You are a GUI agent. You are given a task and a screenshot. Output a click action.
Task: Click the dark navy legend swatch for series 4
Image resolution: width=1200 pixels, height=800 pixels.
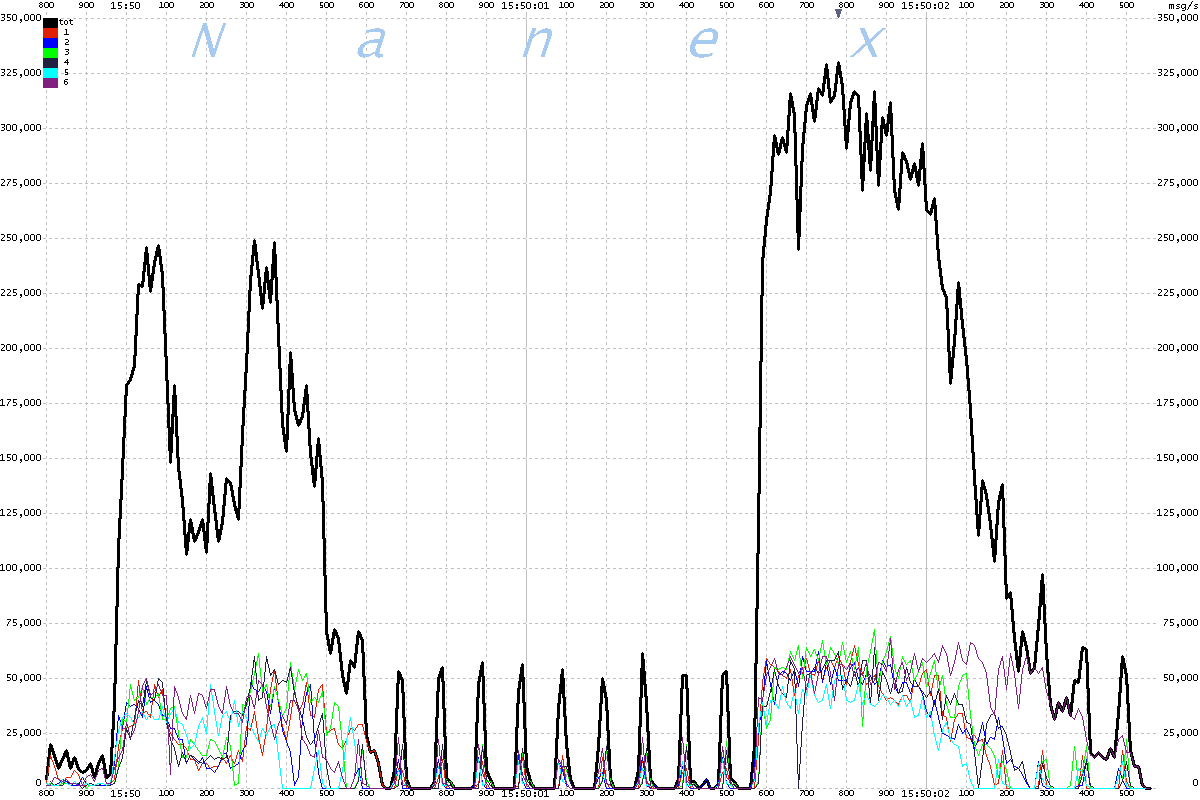tap(51, 62)
